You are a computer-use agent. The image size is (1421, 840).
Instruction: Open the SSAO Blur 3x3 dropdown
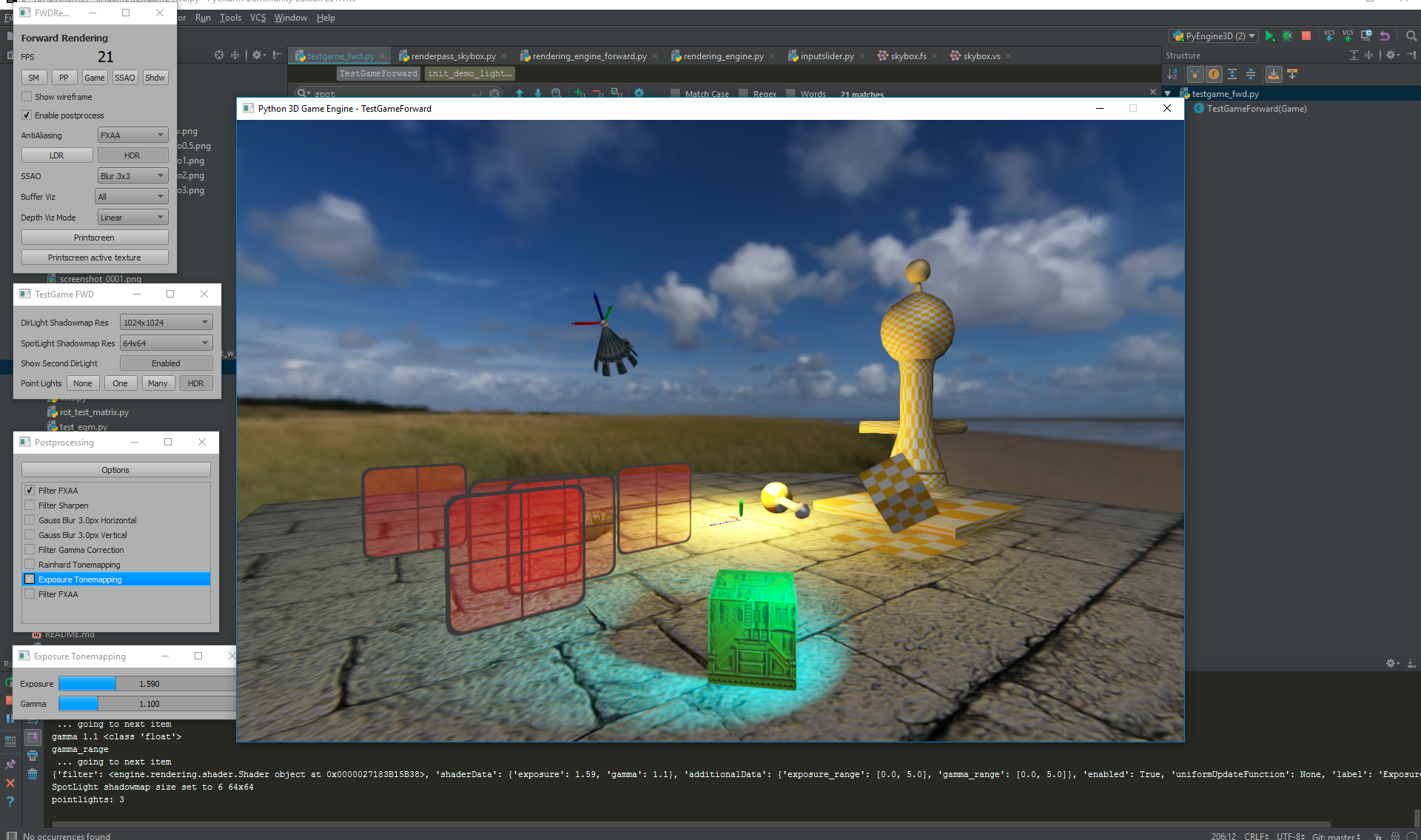(x=132, y=175)
